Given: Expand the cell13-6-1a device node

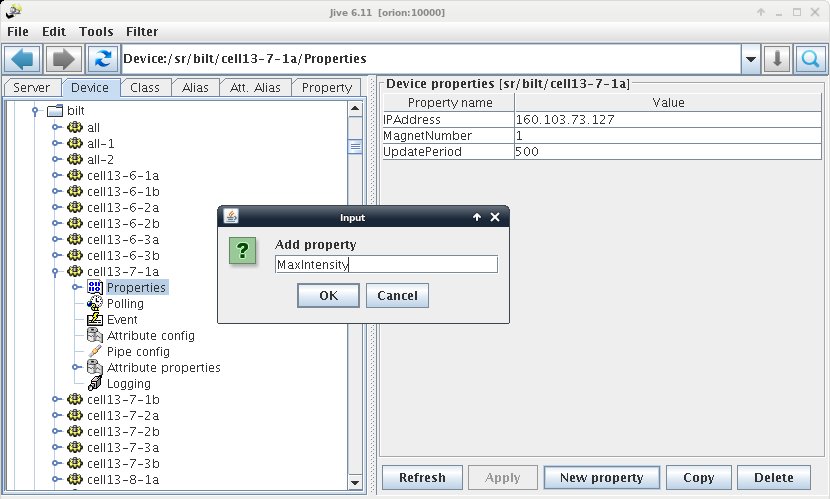Looking at the screenshot, I should tap(57, 176).
